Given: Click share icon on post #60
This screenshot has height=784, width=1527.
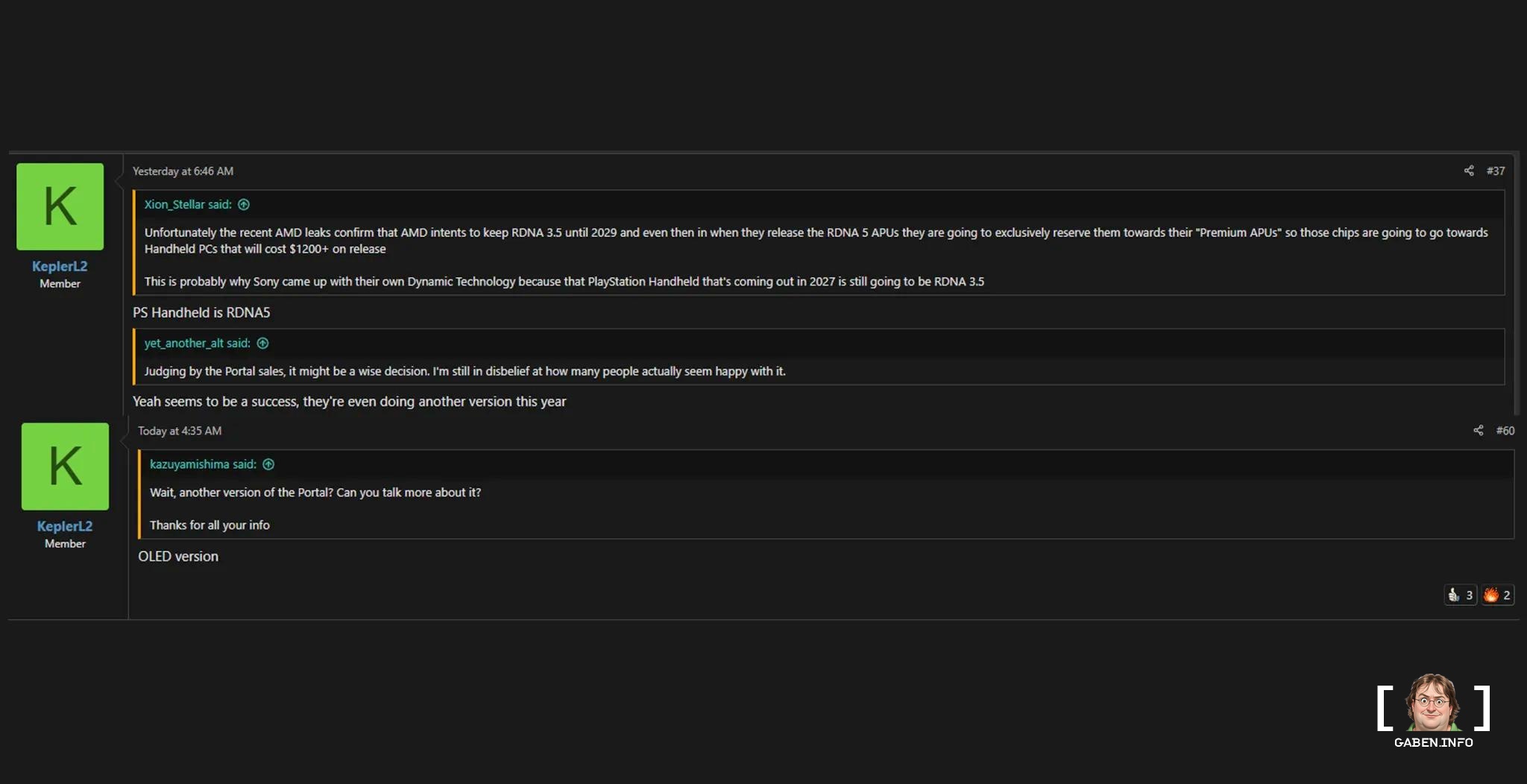Looking at the screenshot, I should 1478,431.
